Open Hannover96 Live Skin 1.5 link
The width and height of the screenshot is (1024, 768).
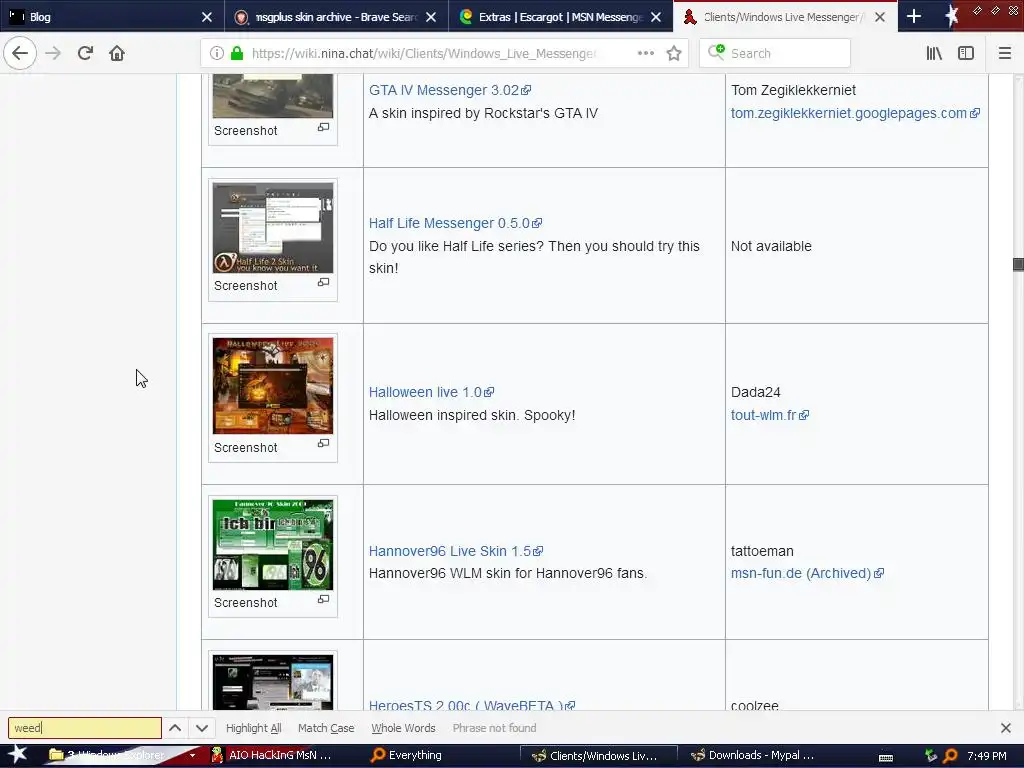(456, 551)
